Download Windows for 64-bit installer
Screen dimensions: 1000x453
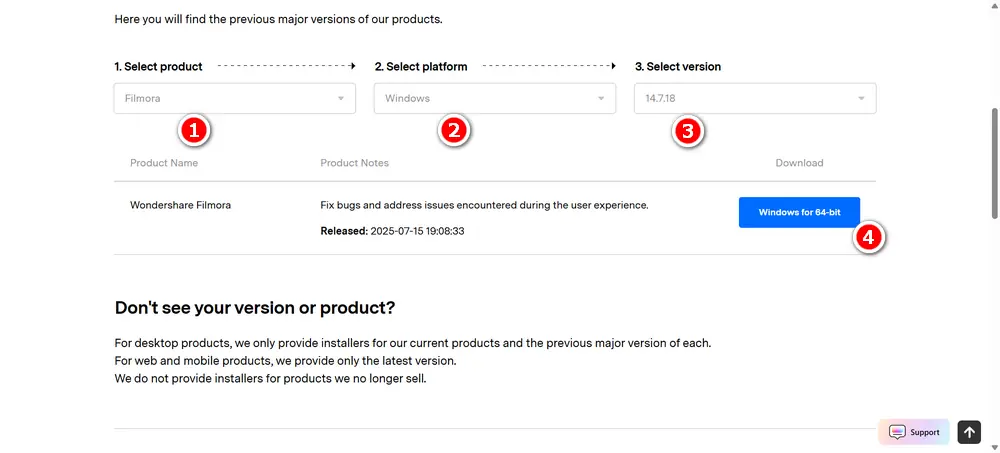pos(799,212)
